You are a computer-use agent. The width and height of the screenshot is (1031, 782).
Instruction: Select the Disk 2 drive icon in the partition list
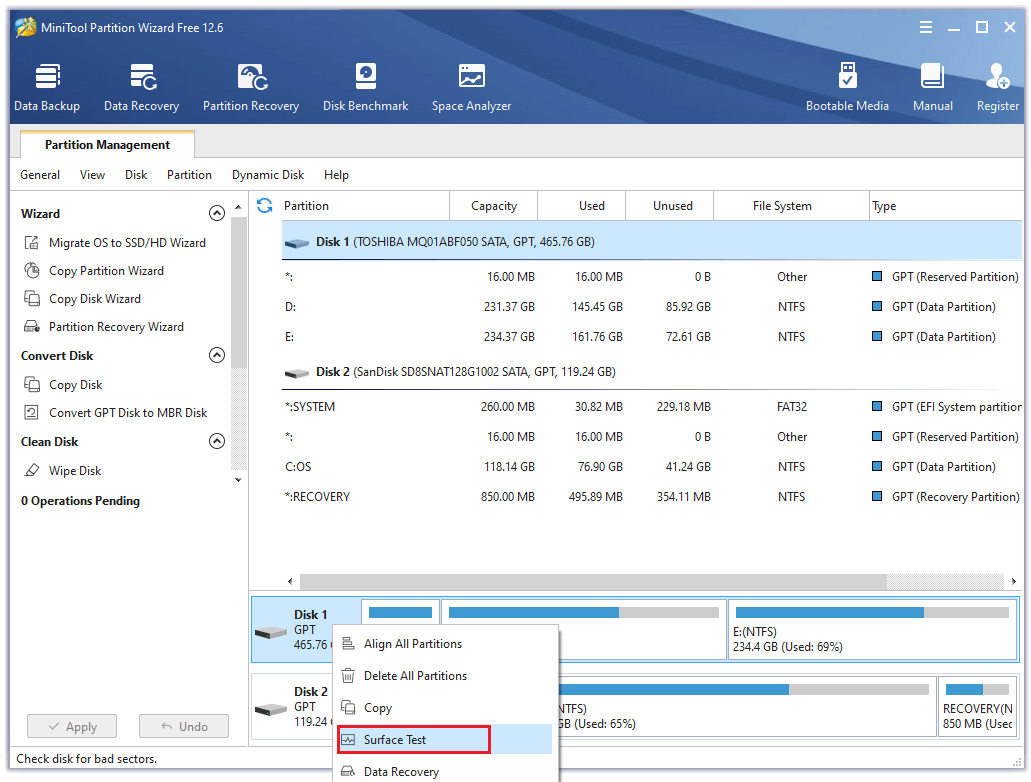[x=297, y=373]
